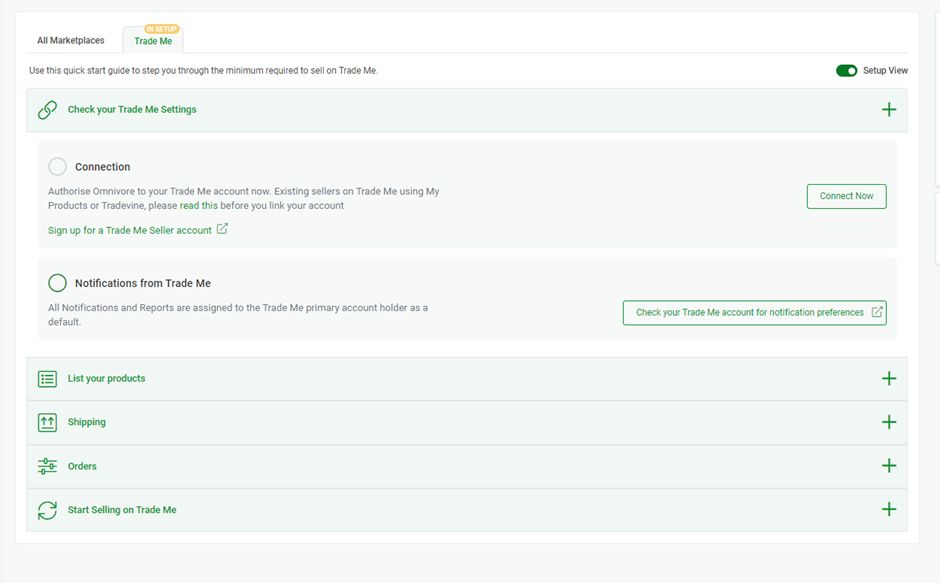Open the Trade Me tab
Screen dimensions: 940x583
coord(153,41)
